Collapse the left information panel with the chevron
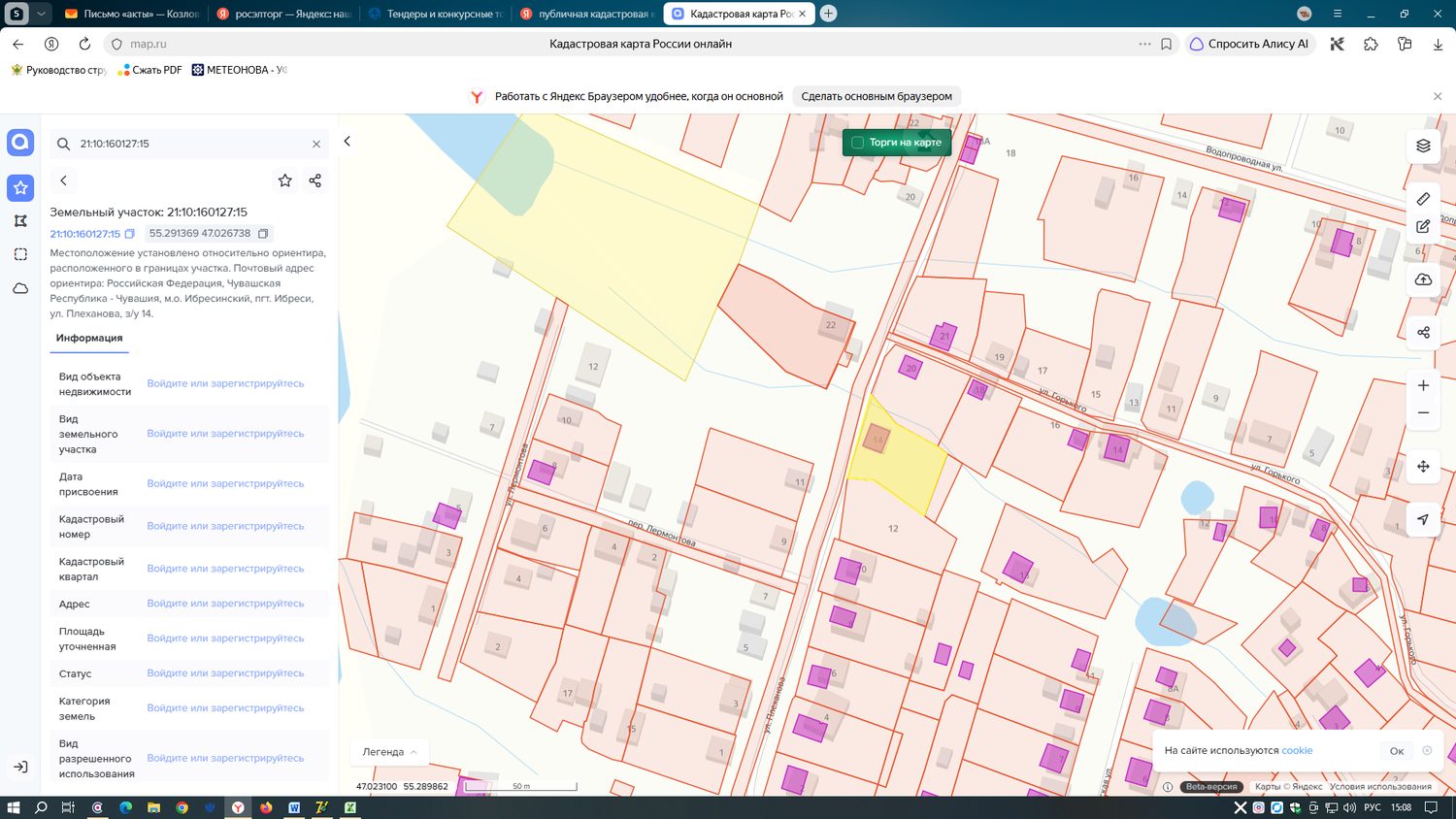The height and width of the screenshot is (819, 1456). point(347,142)
